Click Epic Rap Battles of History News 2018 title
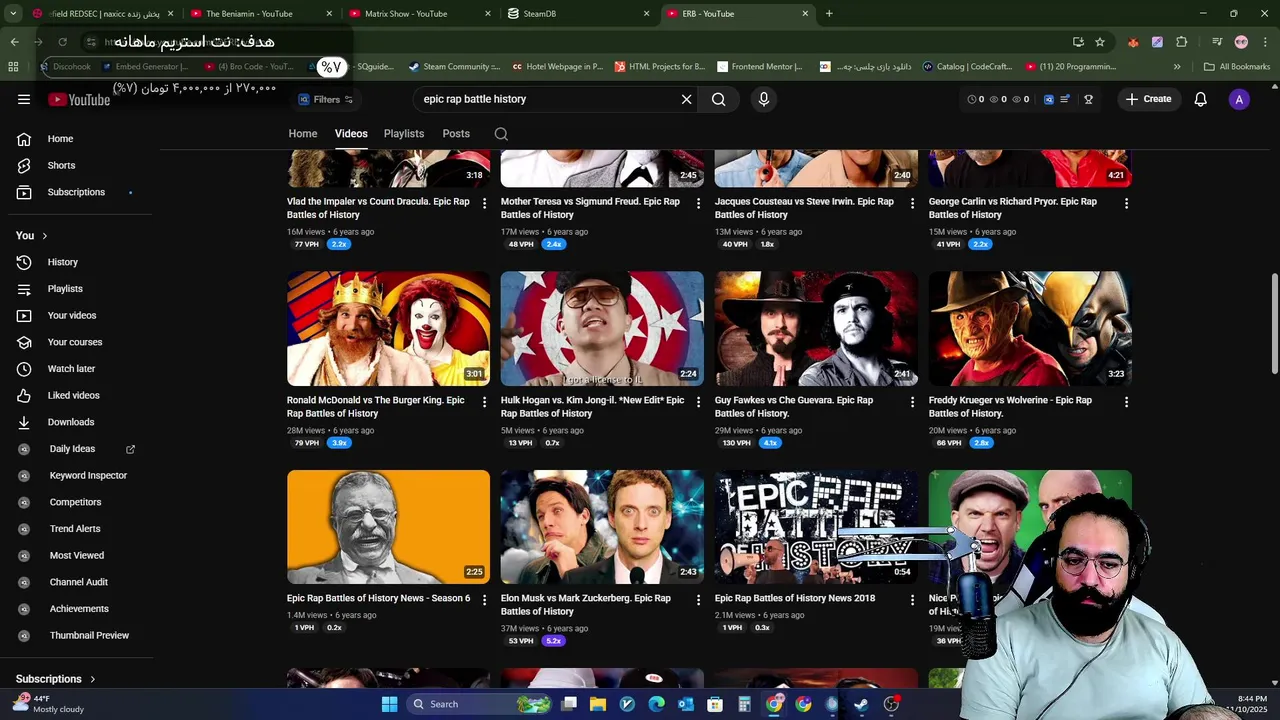1280x720 pixels. click(x=795, y=598)
